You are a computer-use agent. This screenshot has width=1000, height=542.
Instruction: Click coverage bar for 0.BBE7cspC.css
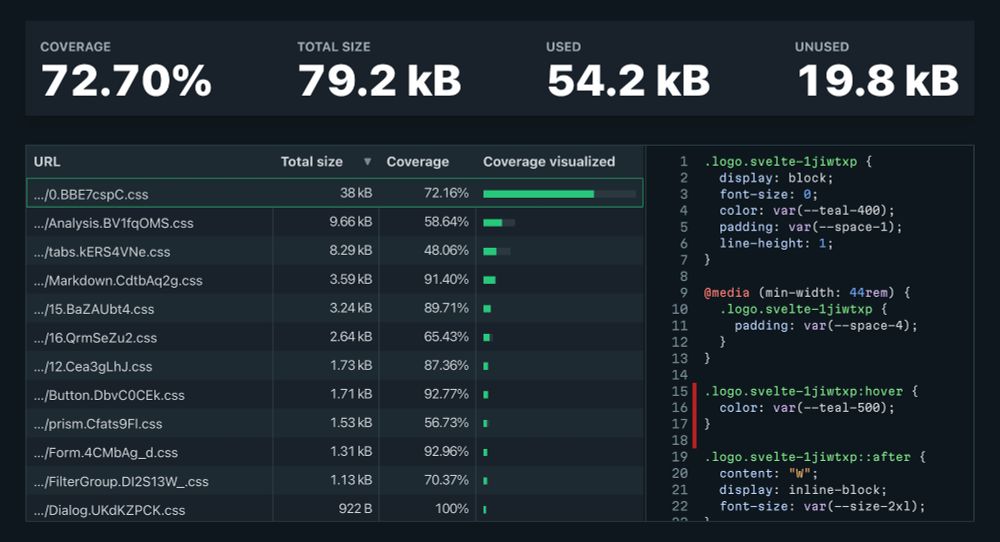tap(559, 194)
